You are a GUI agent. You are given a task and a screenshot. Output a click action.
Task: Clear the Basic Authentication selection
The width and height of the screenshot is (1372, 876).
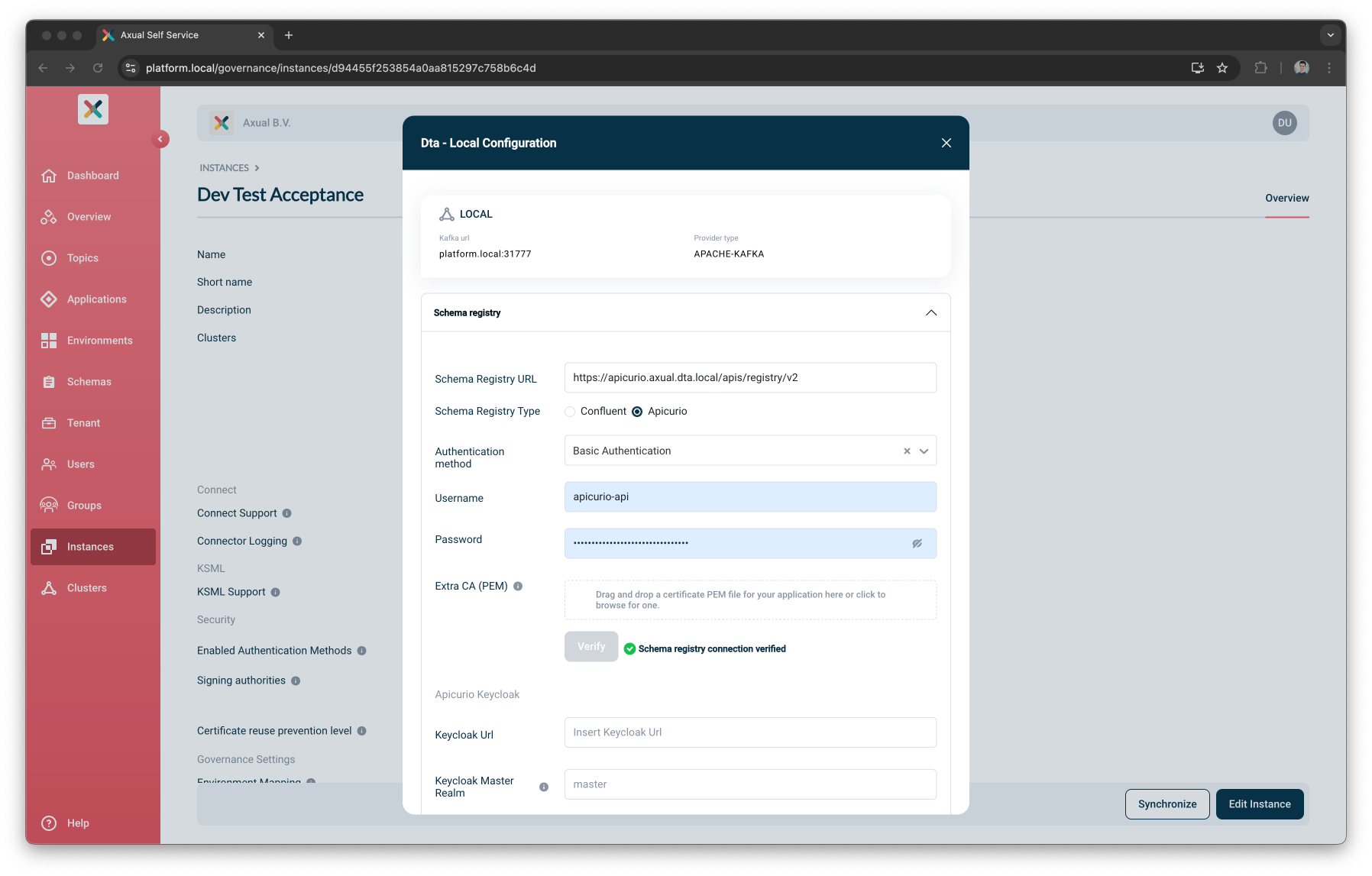click(x=907, y=451)
